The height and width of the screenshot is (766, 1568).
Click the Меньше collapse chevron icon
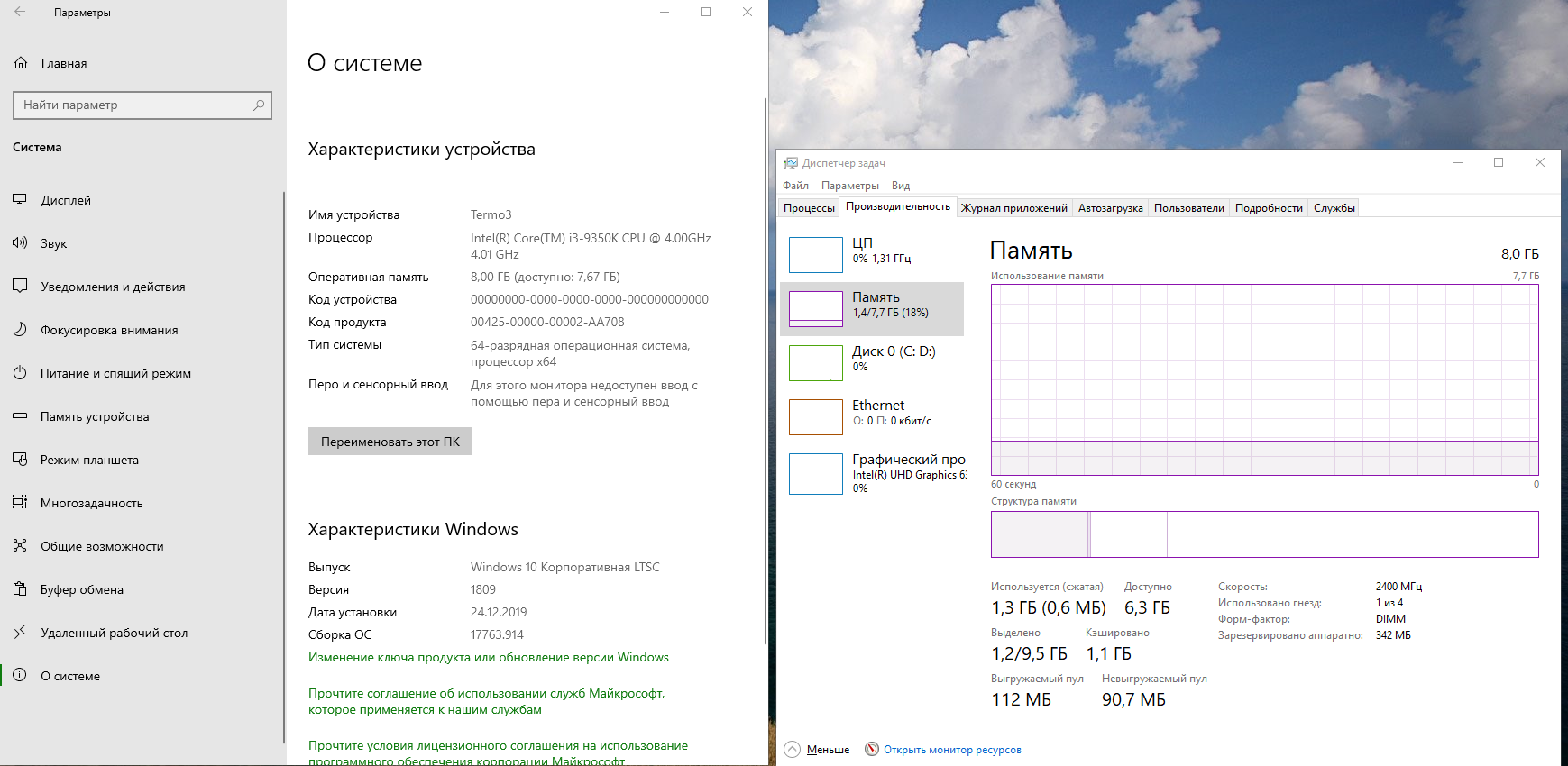pyautogui.click(x=793, y=749)
